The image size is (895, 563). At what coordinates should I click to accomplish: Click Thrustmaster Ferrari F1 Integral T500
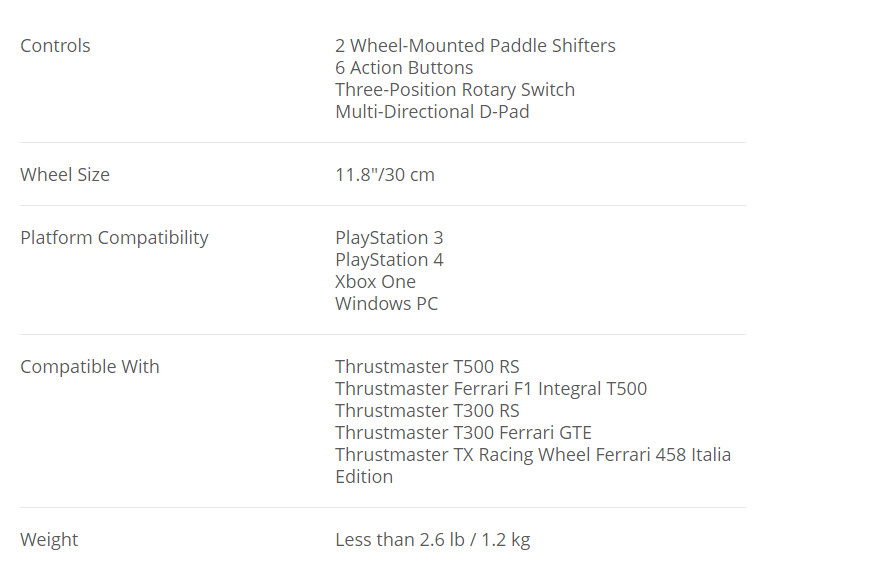click(x=491, y=389)
